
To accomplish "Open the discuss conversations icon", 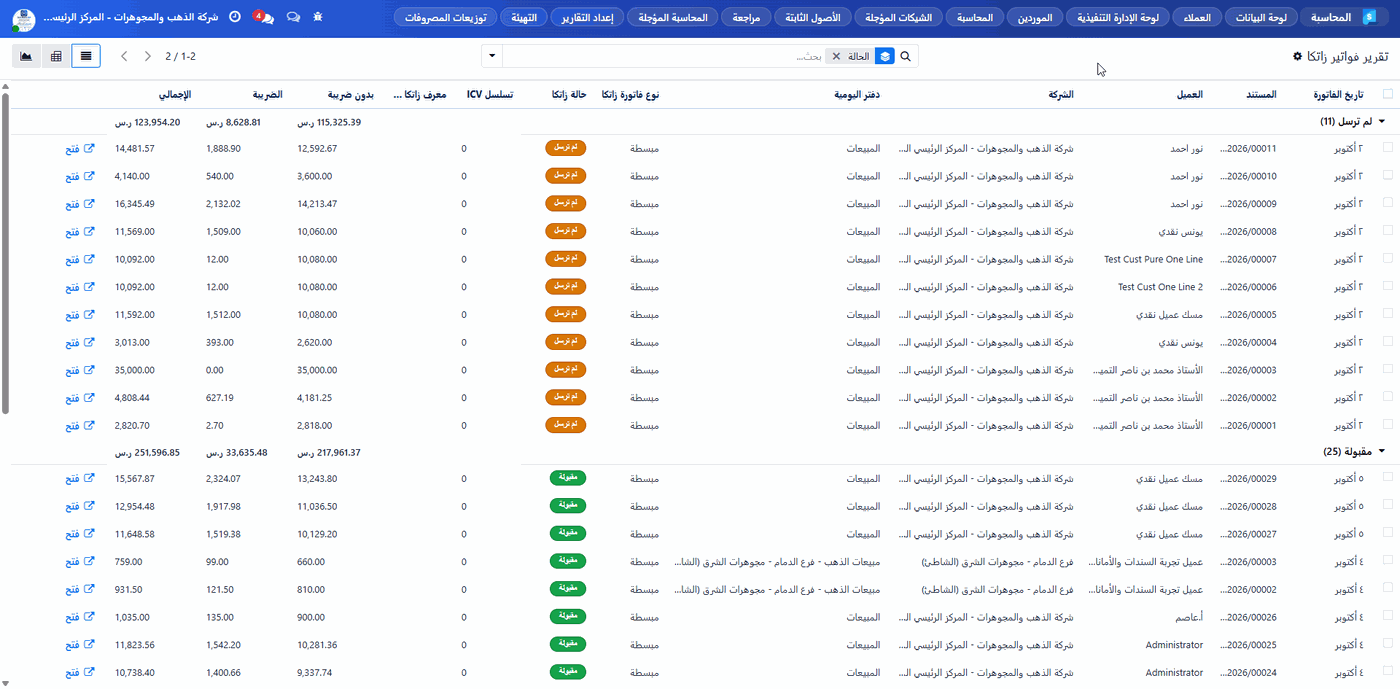I will pos(293,17).
